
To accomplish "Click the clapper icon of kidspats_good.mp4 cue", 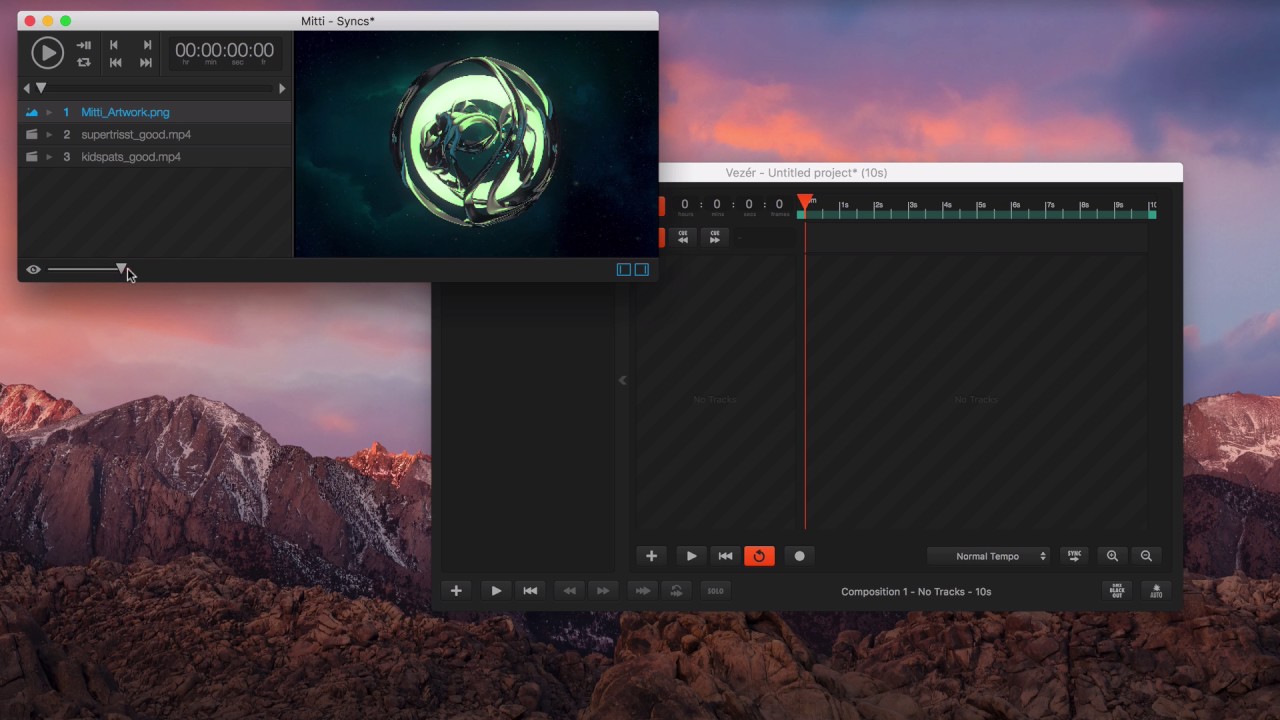I will (31, 156).
